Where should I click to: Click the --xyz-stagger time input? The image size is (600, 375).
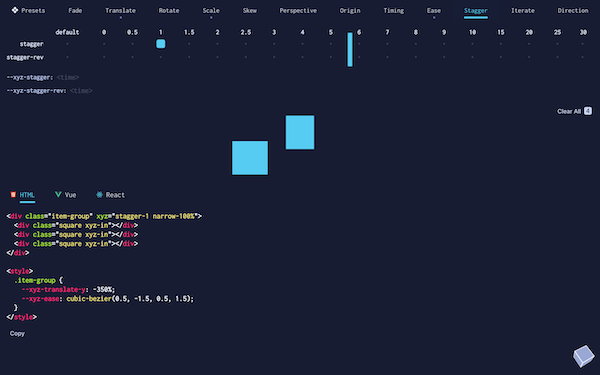click(68, 77)
